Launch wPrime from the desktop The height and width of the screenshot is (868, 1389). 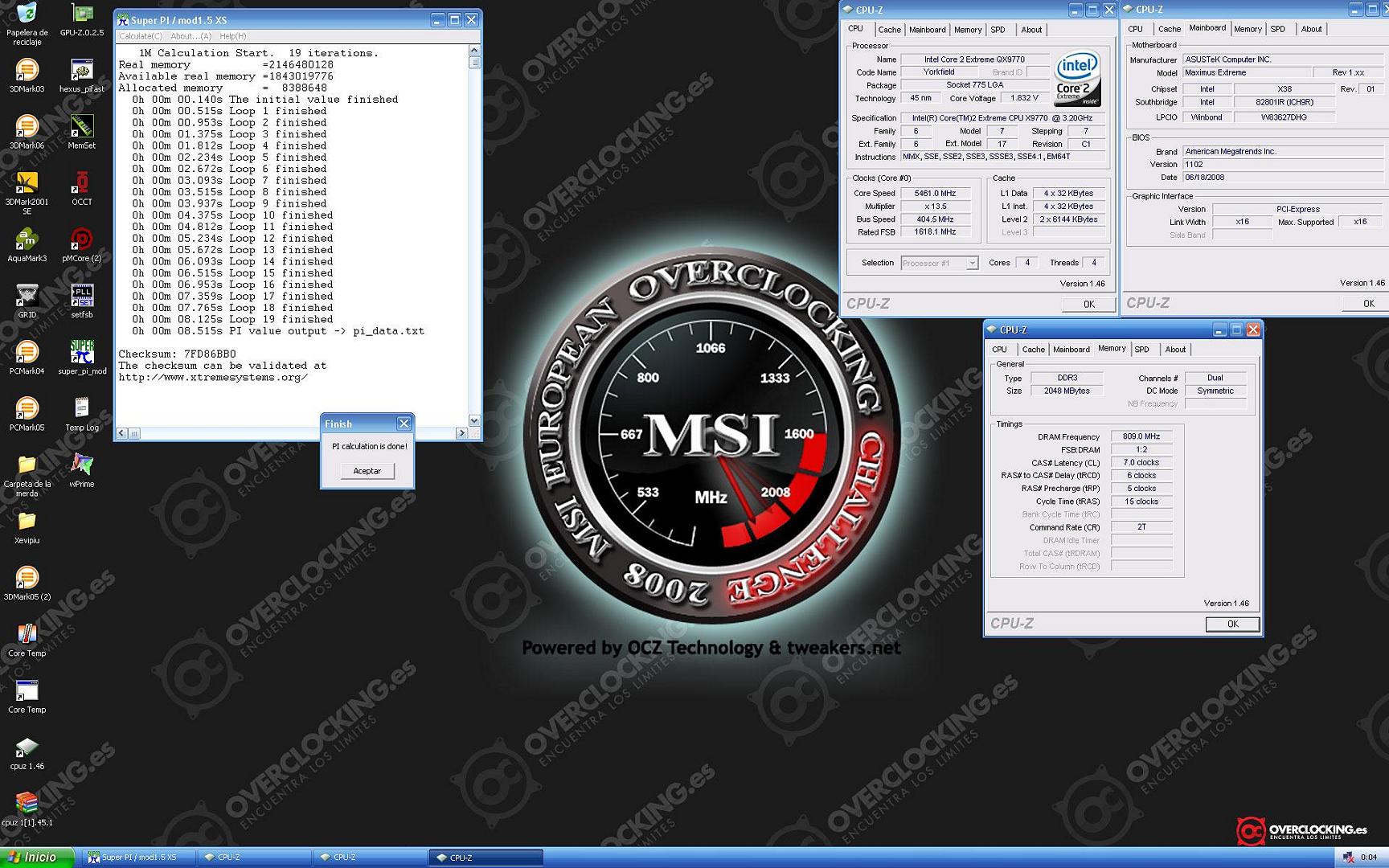81,465
